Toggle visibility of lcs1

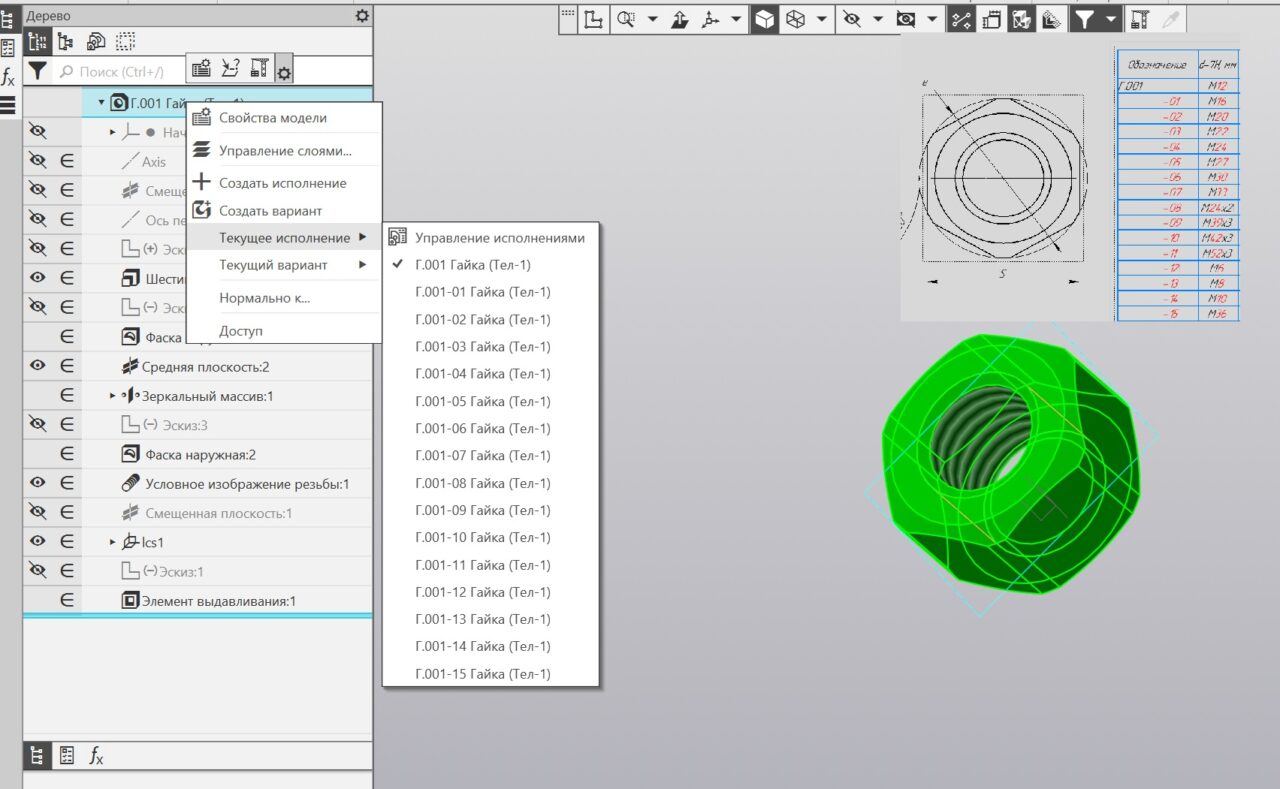pos(37,541)
